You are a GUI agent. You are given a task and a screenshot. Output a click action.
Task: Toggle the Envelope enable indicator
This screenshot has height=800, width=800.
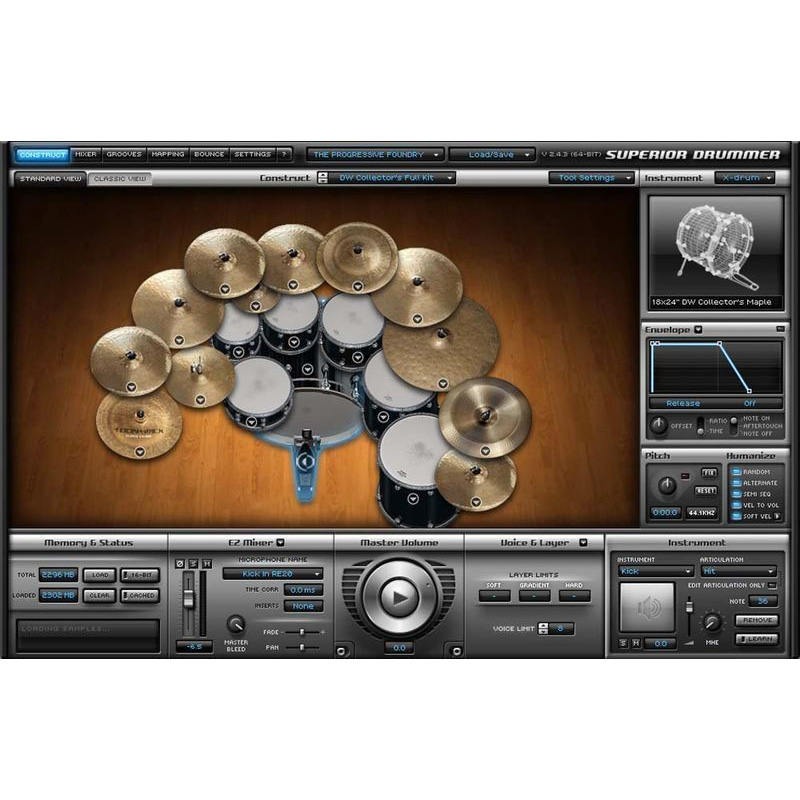pos(780,330)
